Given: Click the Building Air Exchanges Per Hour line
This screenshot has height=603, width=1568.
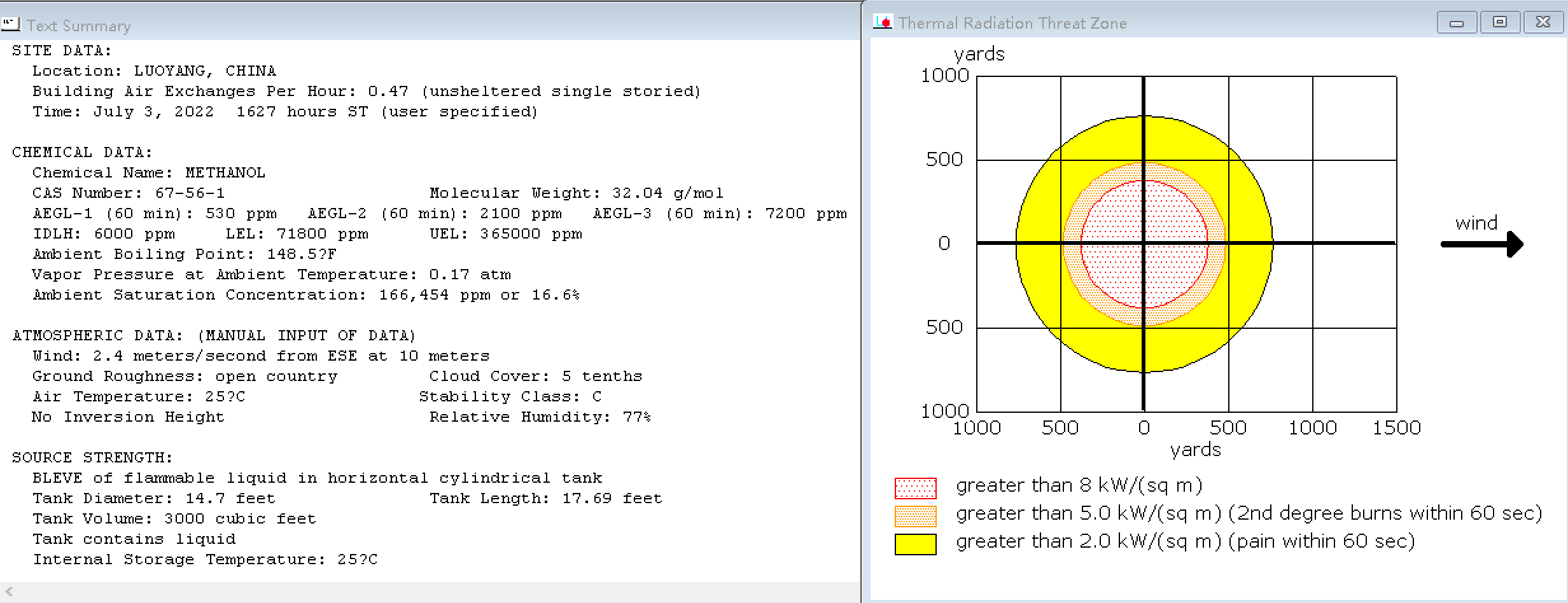Looking at the screenshot, I should click(367, 91).
